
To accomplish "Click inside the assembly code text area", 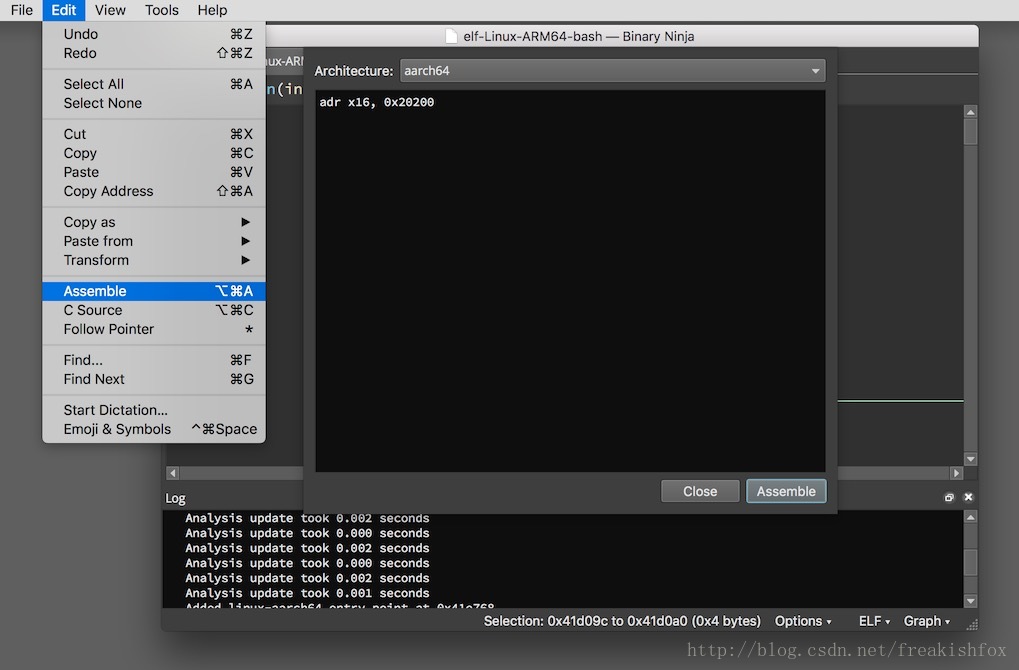I will point(570,280).
